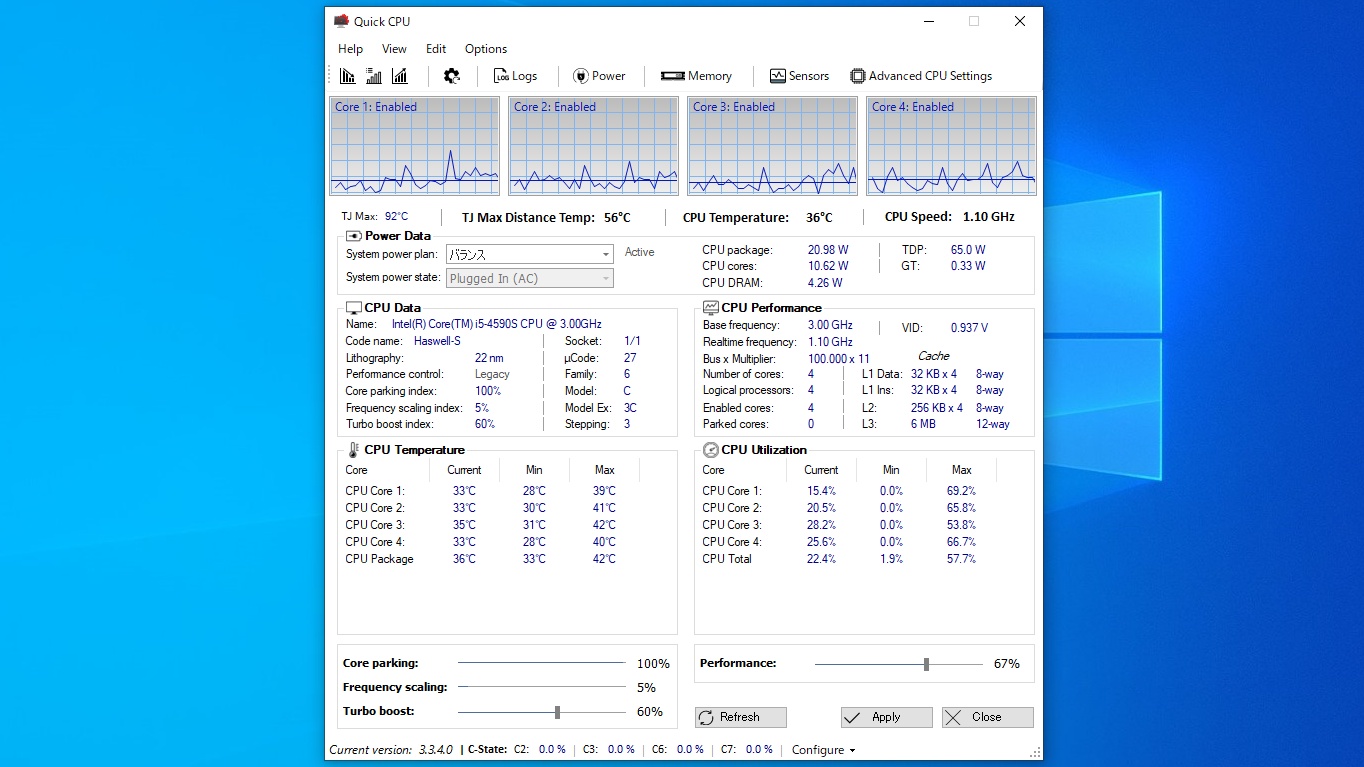
Task: Click the Haswell-S code name value
Action: pos(437,341)
